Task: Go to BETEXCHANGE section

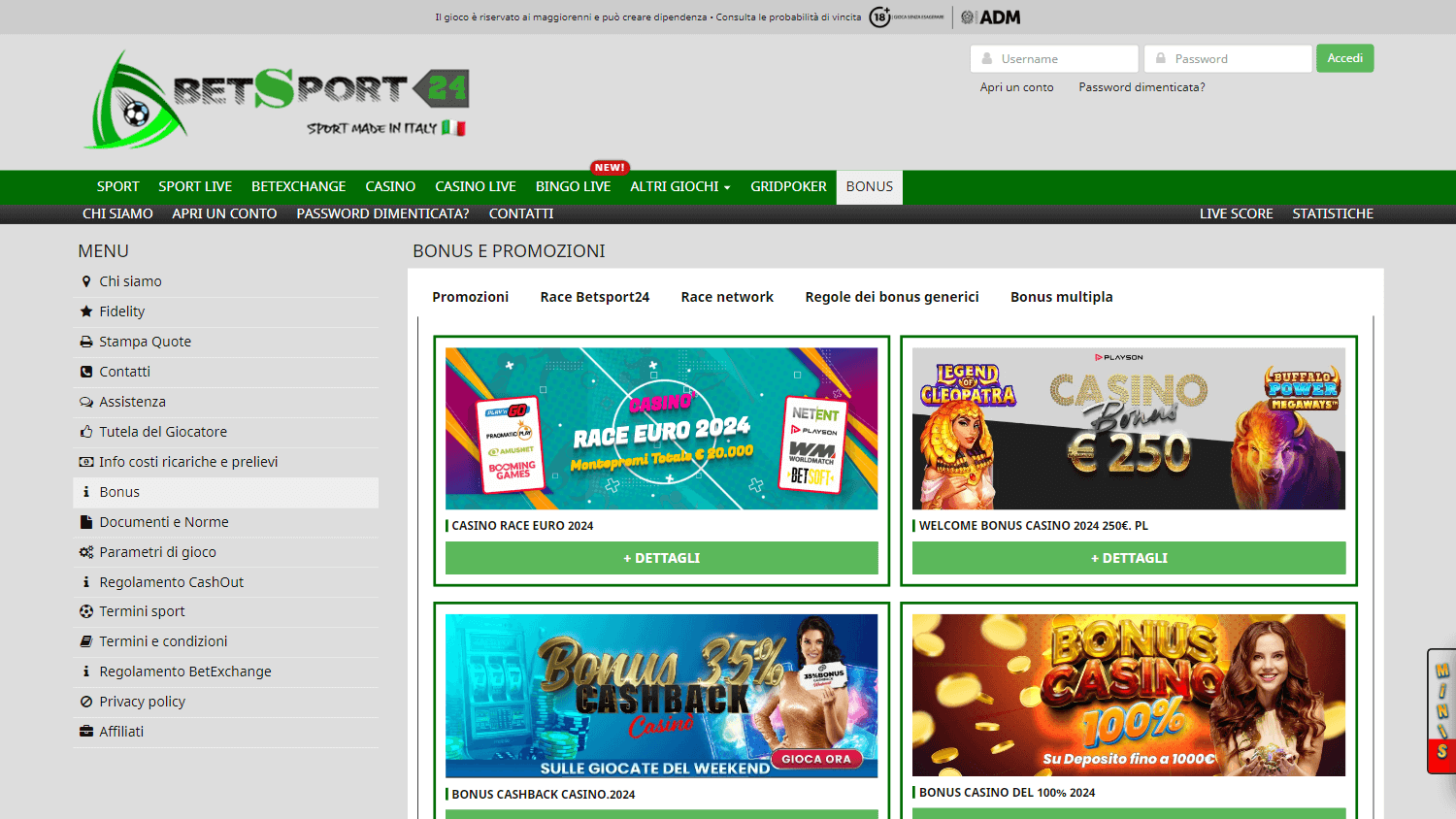Action: (x=298, y=186)
